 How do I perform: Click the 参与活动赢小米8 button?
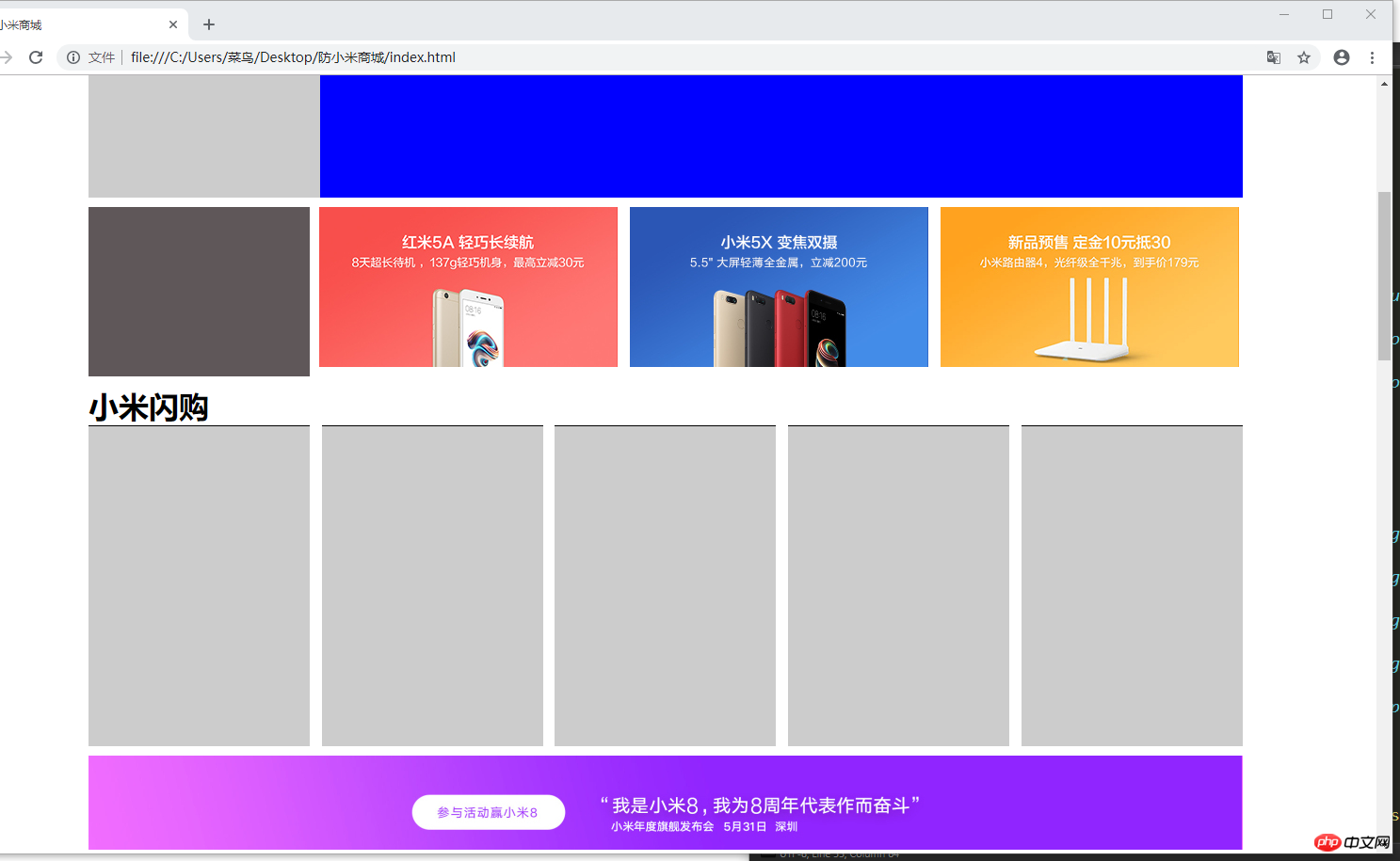click(x=488, y=812)
